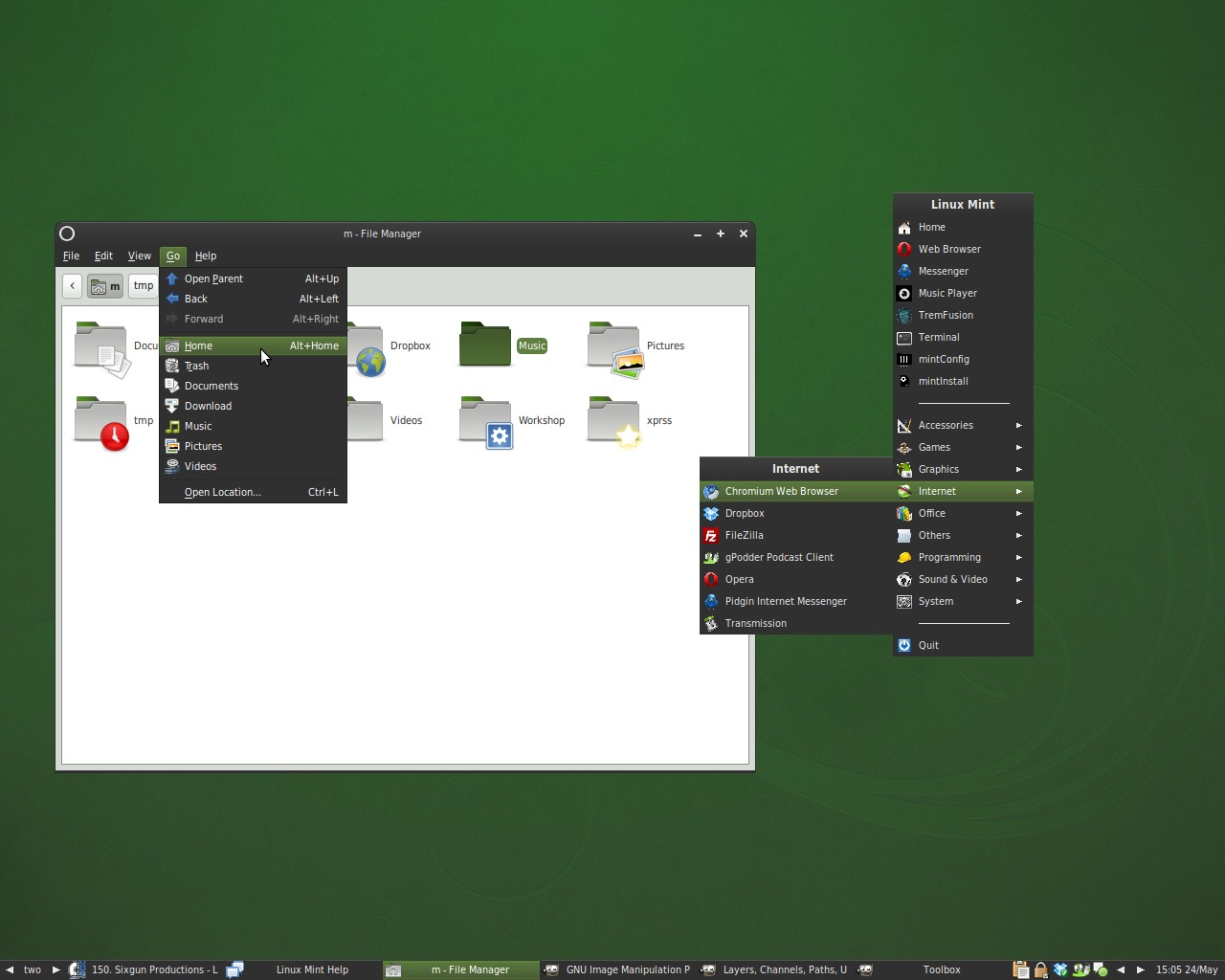Launch Music Player from Linux Mint menu
1225x980 pixels.
tap(963, 293)
